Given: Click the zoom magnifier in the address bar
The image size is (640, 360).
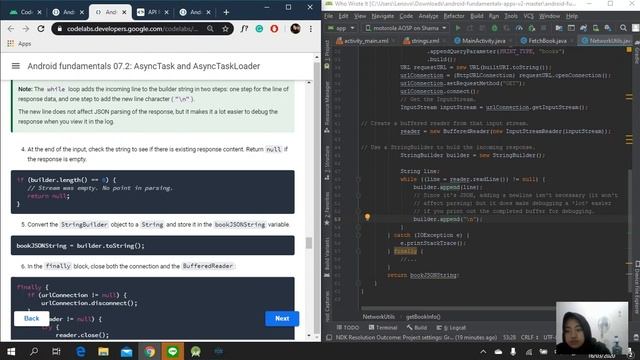Looking at the screenshot, I should 210,29.
